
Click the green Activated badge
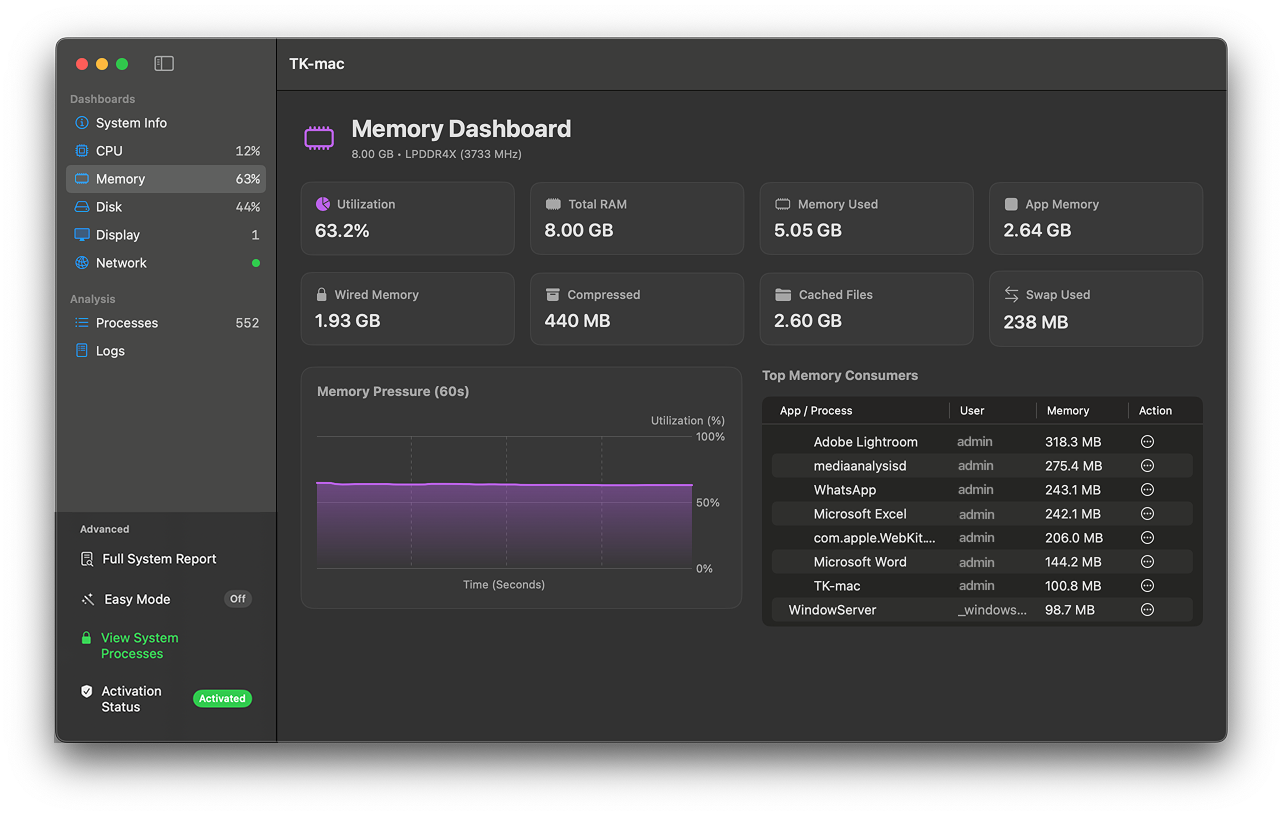[x=222, y=698]
